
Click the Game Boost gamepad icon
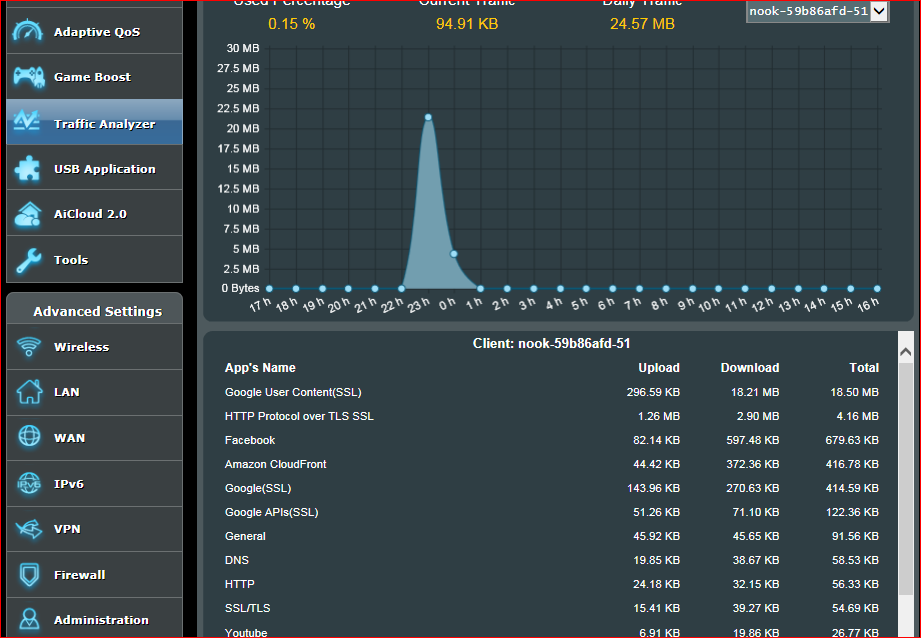(x=28, y=77)
